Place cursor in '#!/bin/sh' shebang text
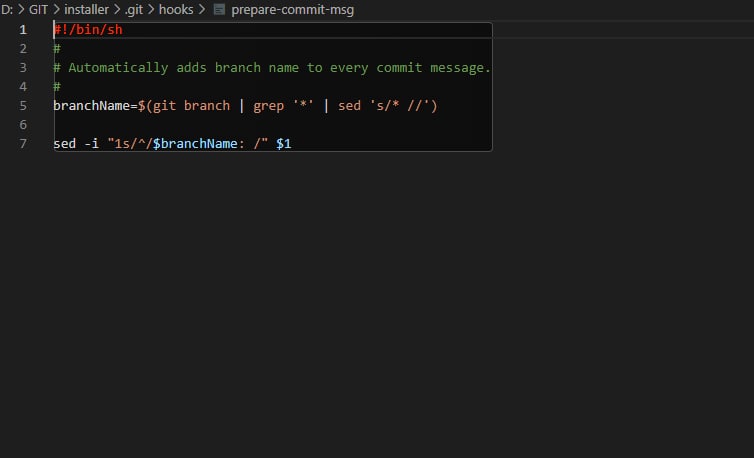 click(88, 30)
